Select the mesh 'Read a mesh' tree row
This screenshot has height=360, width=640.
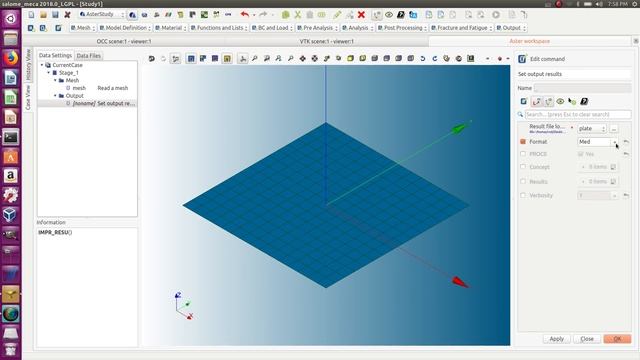pyautogui.click(x=87, y=88)
